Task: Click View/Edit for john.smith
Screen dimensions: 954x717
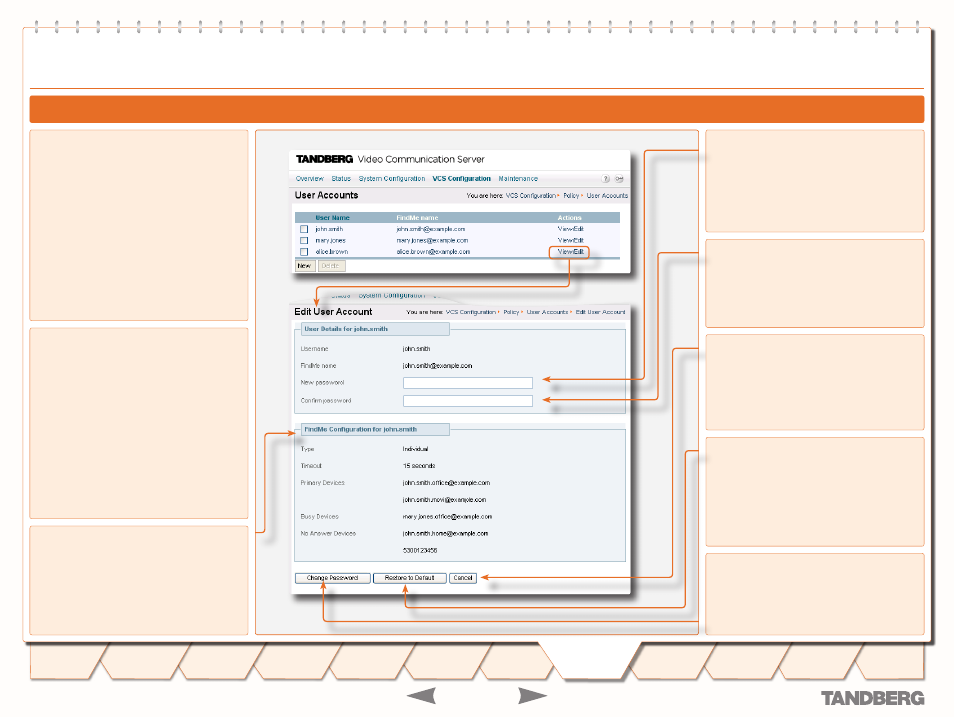Action: [571, 229]
